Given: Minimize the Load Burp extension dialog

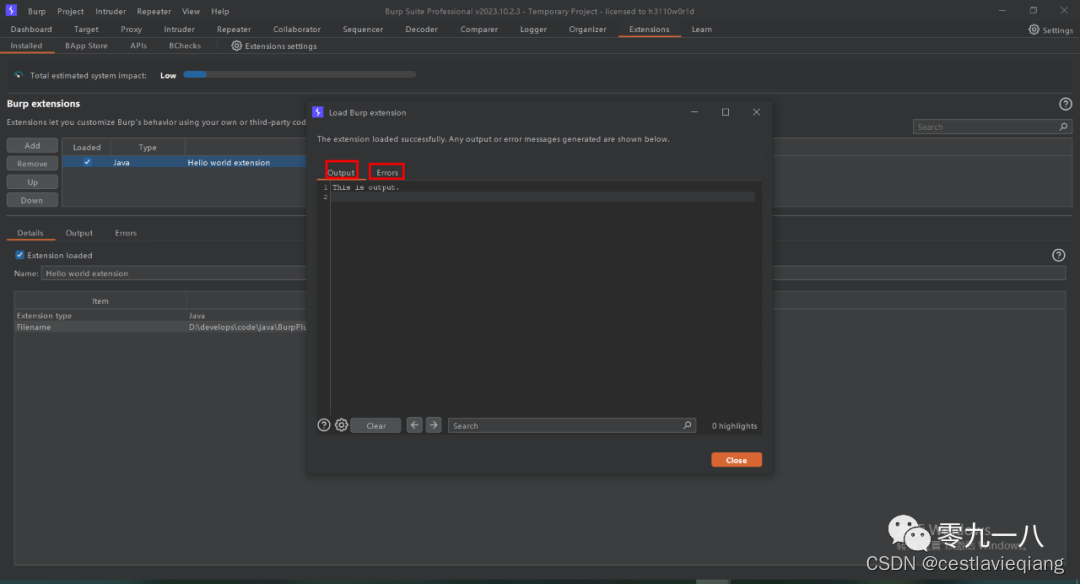Looking at the screenshot, I should tap(694, 112).
